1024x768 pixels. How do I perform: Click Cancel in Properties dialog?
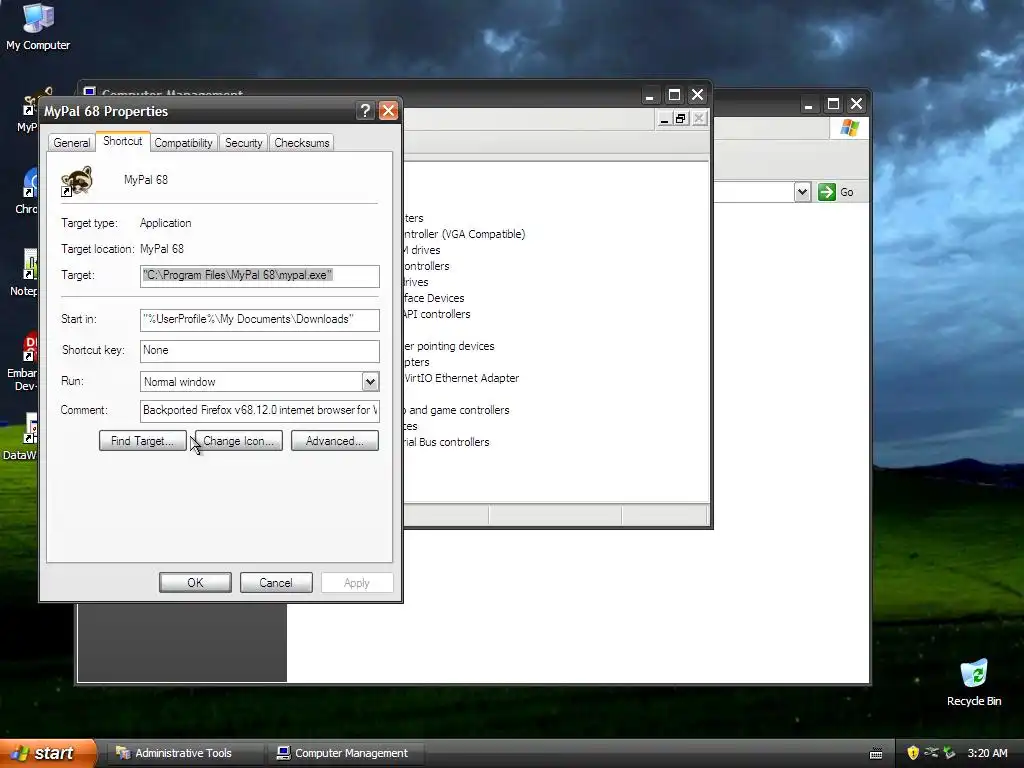click(x=276, y=583)
